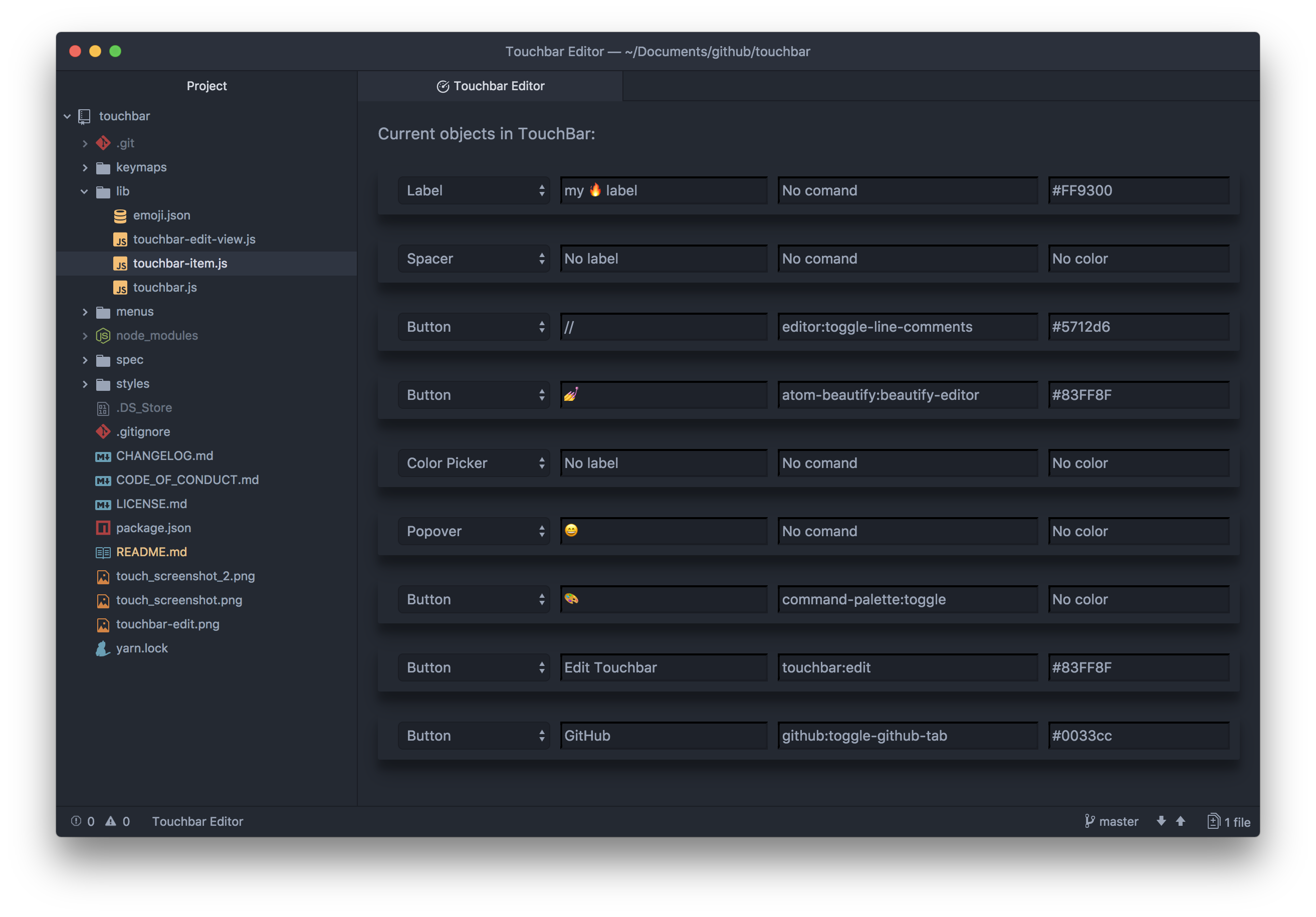Click the yarn.lock cat icon

click(x=103, y=648)
